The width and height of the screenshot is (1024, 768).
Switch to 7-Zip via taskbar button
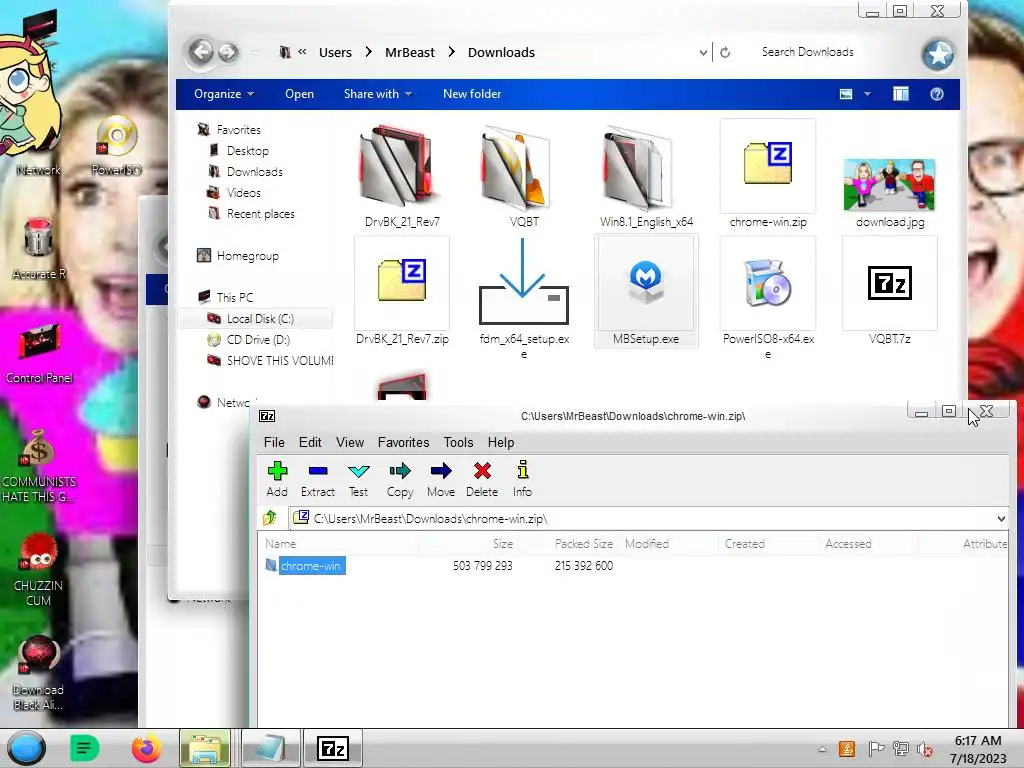click(333, 748)
